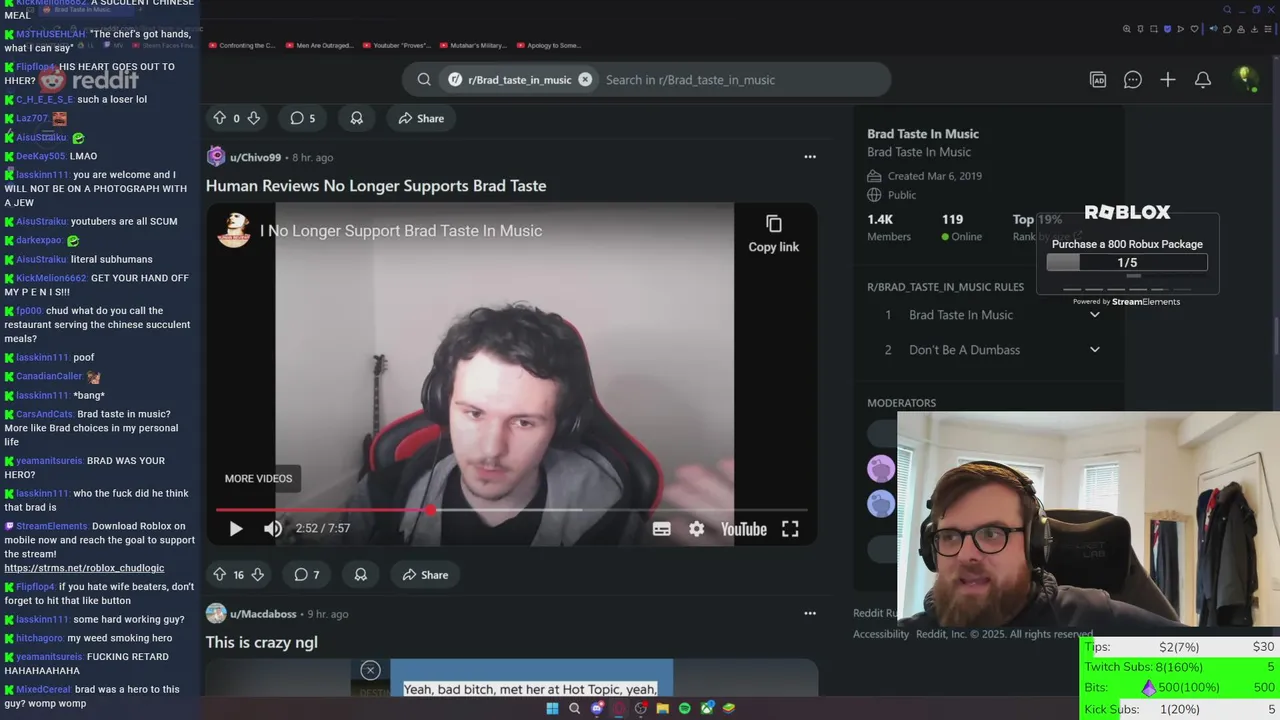Watch on YouTube via the logo
1280x720 pixels.
tap(744, 529)
